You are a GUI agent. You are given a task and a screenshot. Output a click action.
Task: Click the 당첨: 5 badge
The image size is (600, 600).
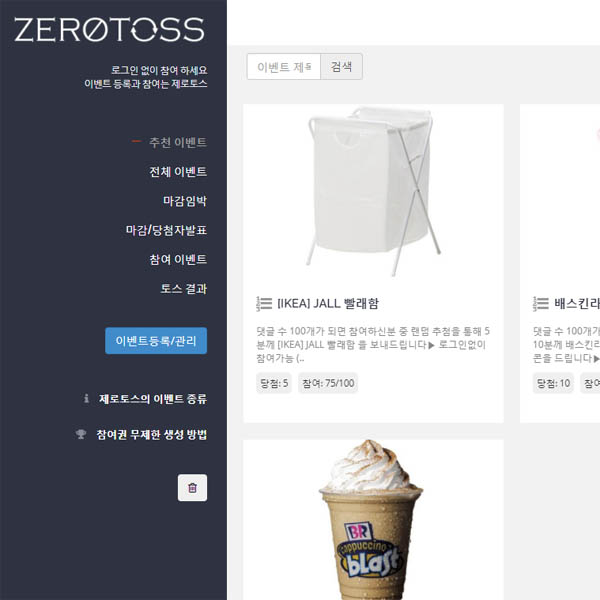pos(274,383)
